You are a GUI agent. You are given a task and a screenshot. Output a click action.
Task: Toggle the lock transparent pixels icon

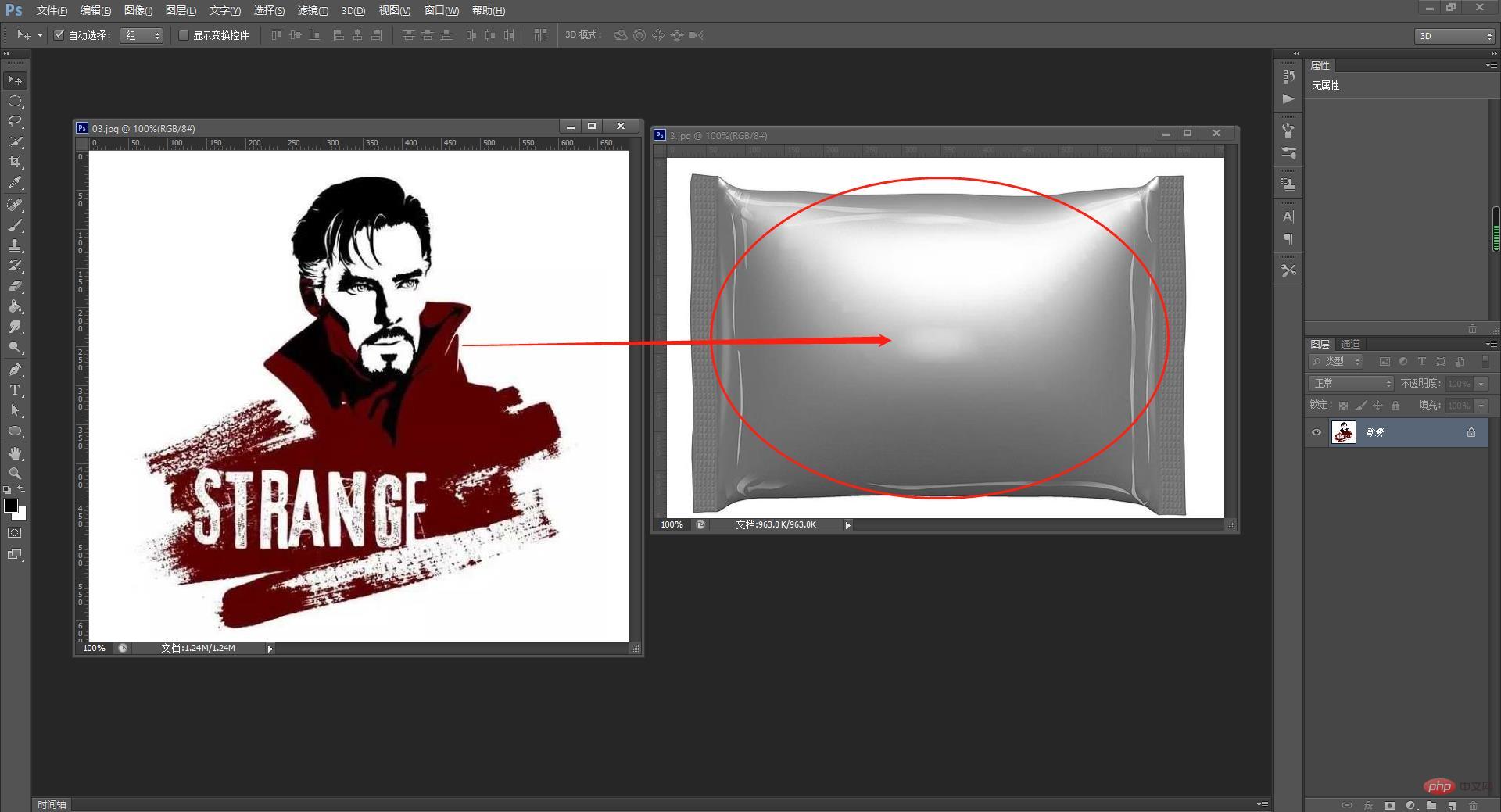point(1343,406)
